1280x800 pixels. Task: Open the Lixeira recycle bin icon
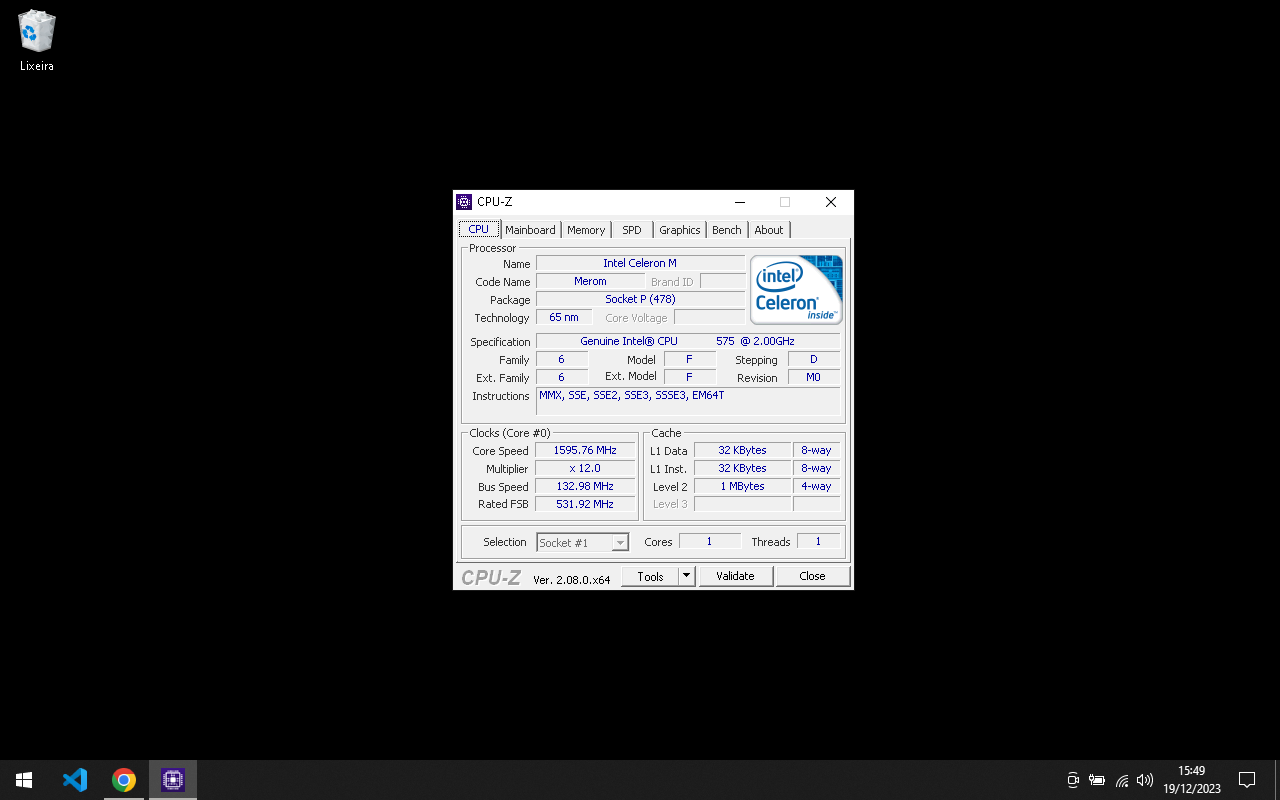[37, 41]
